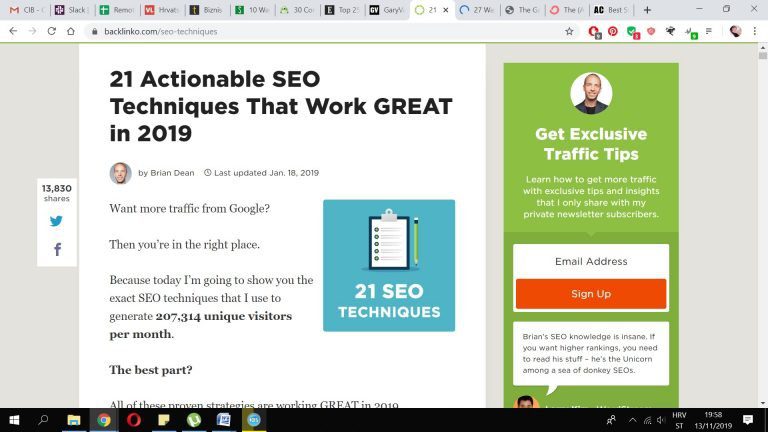
Task: Click the article title heading
Action: pyautogui.click(x=281, y=106)
